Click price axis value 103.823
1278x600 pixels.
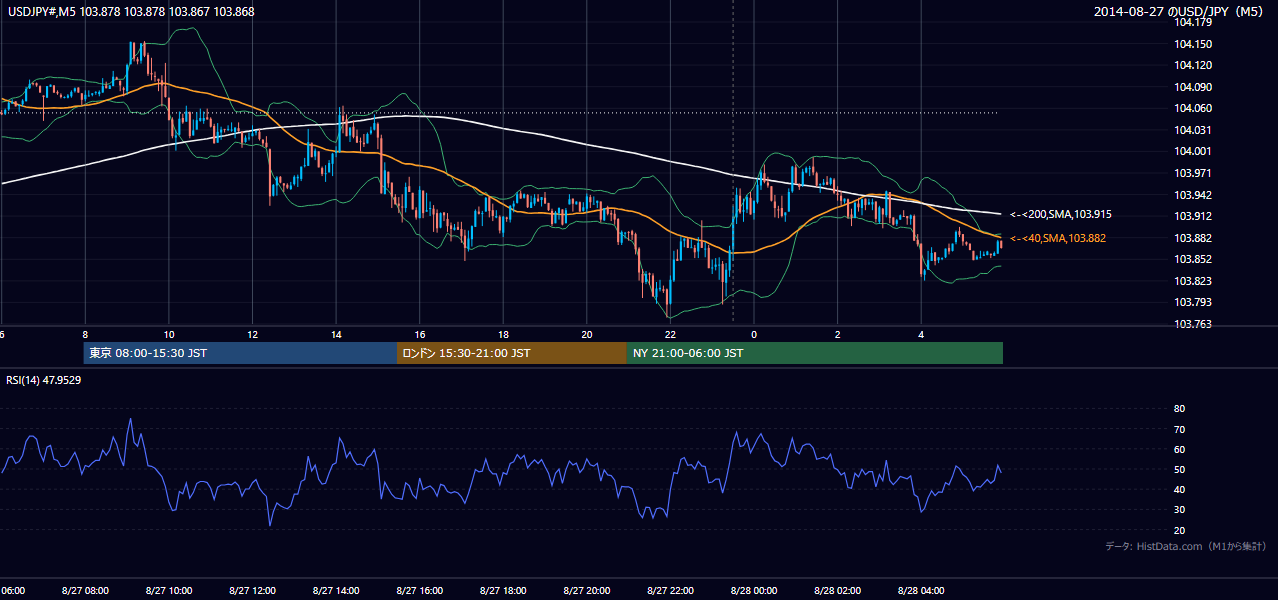[1192, 281]
